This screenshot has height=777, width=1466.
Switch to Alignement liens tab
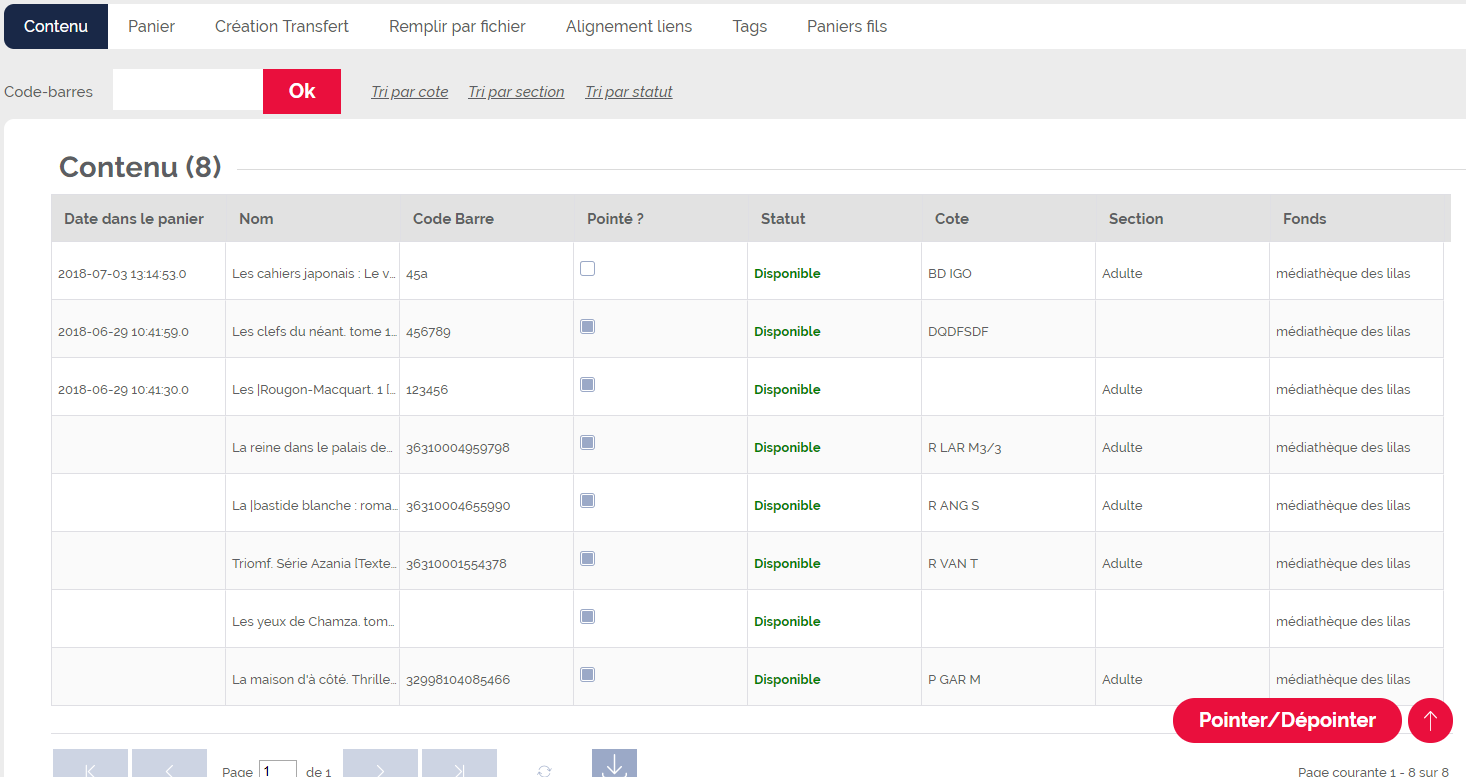pos(629,26)
